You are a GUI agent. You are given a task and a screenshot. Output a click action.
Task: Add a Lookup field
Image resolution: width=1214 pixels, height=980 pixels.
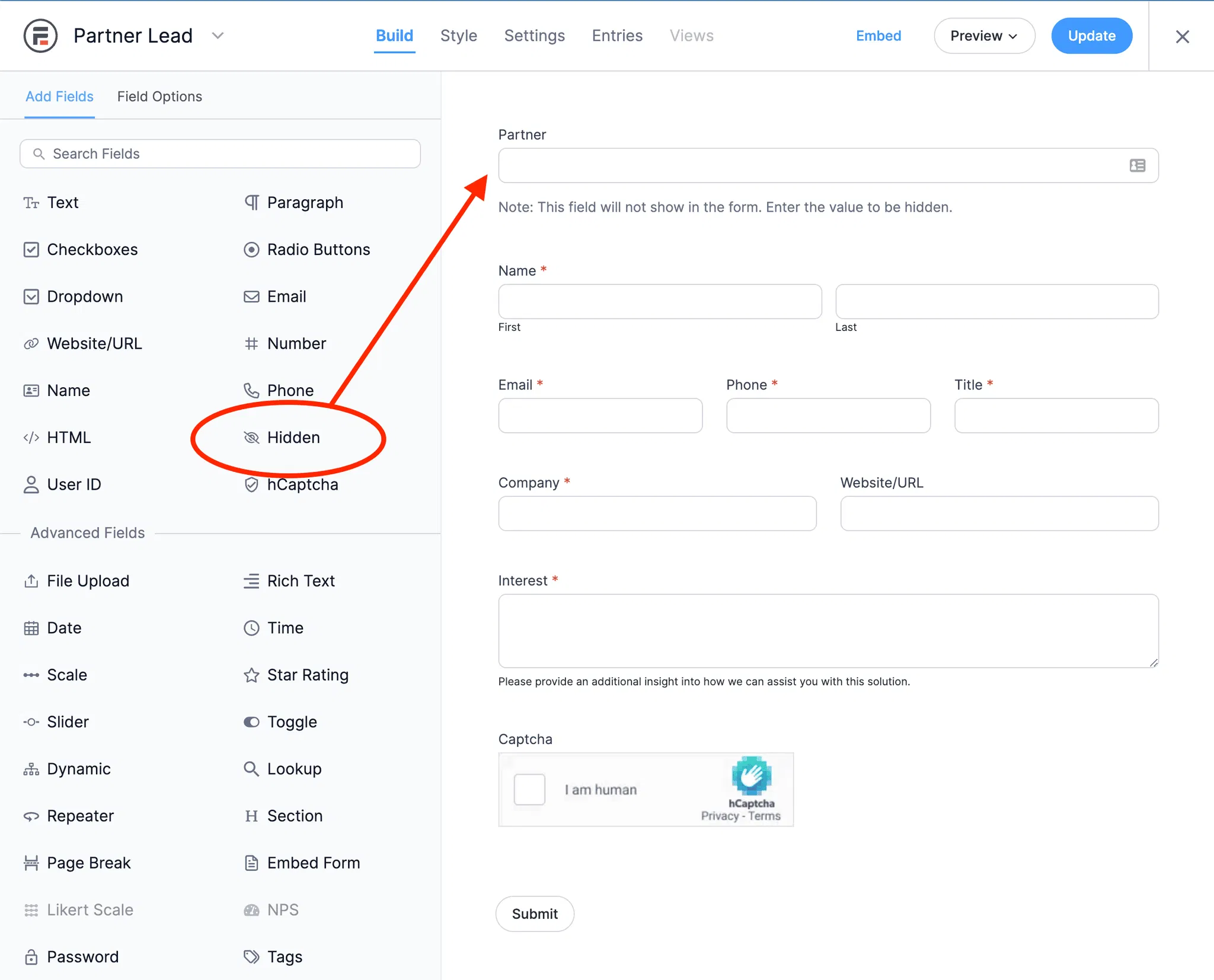tap(283, 769)
